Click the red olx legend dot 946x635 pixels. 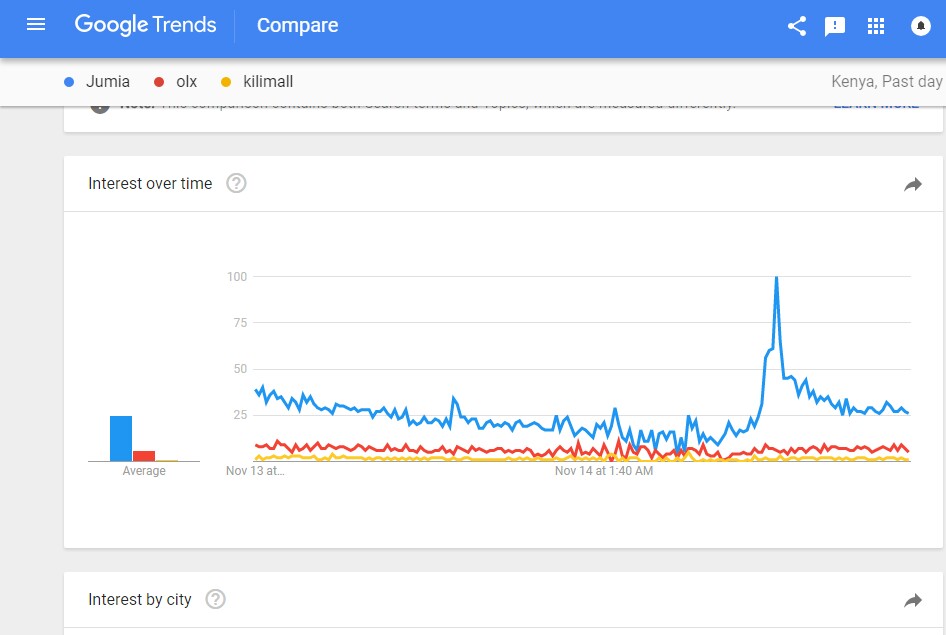[159, 82]
